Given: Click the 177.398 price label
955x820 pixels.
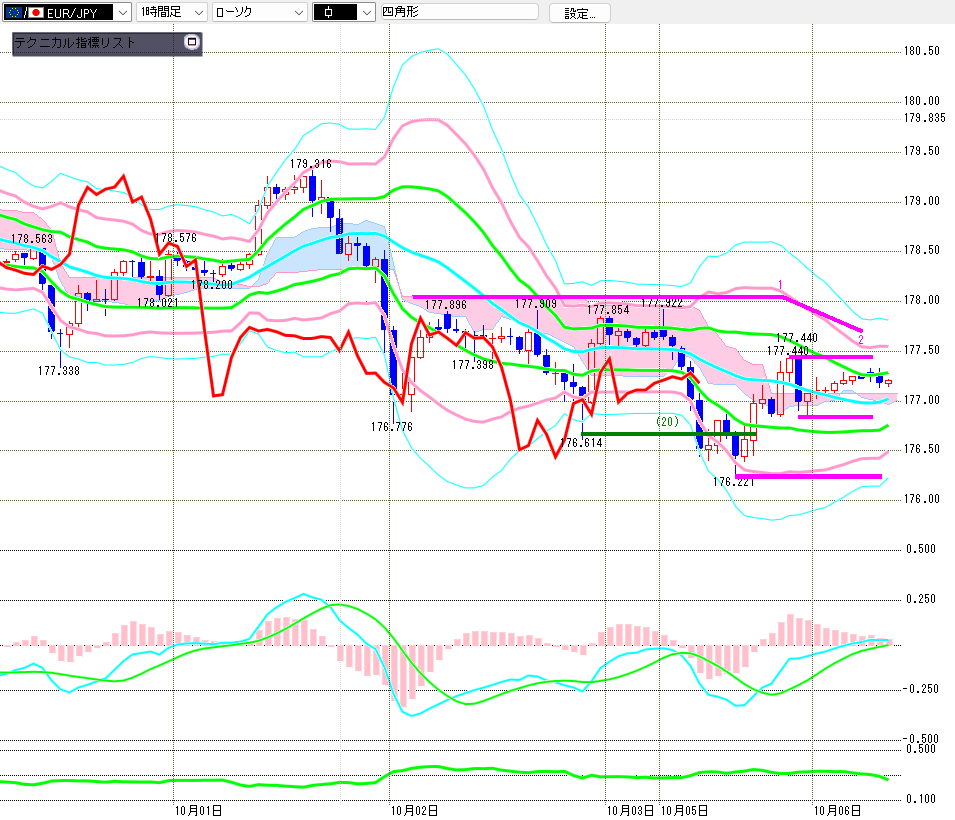Looking at the screenshot, I should tap(473, 364).
